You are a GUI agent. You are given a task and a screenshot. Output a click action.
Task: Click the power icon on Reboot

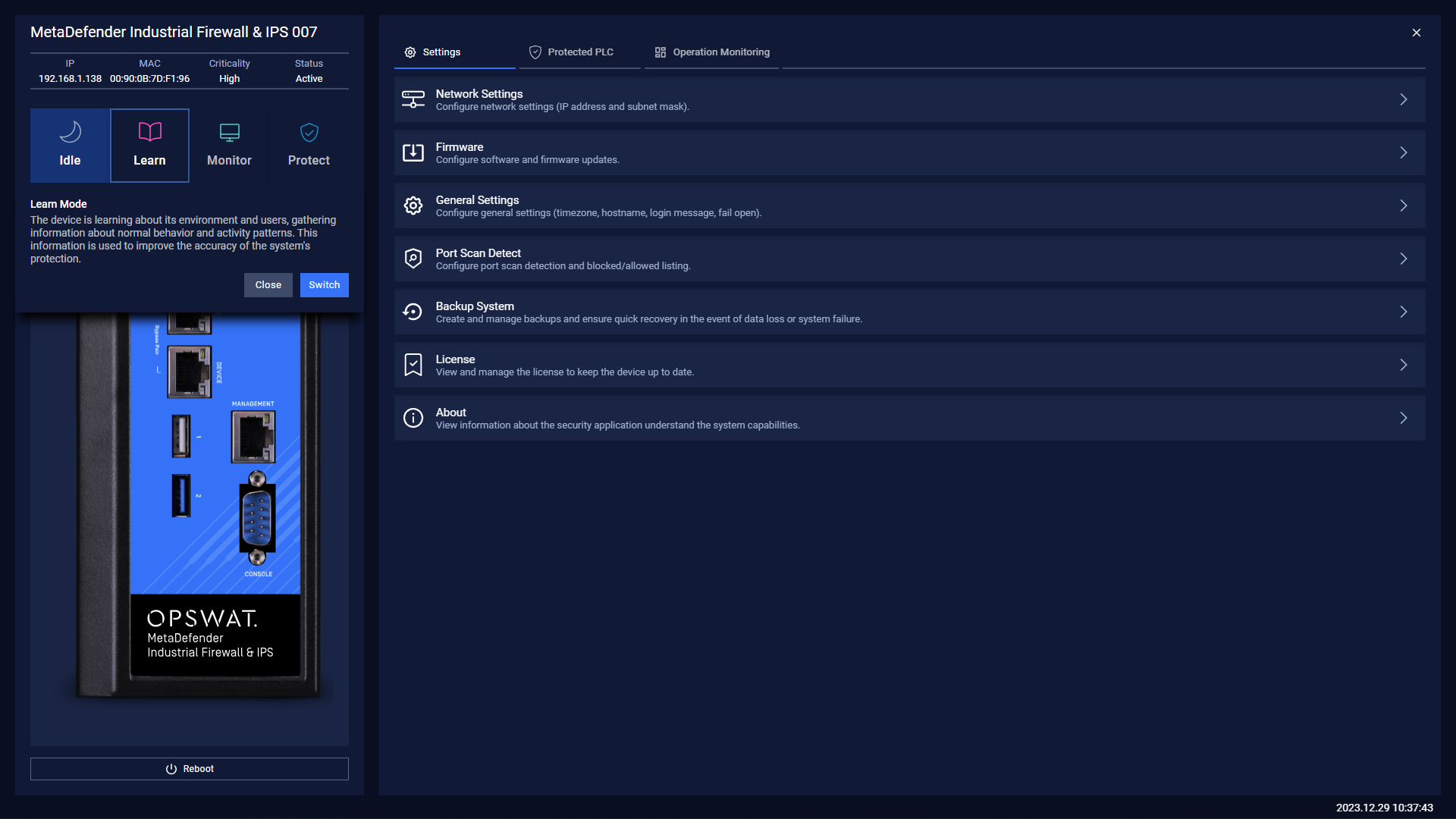[171, 769]
